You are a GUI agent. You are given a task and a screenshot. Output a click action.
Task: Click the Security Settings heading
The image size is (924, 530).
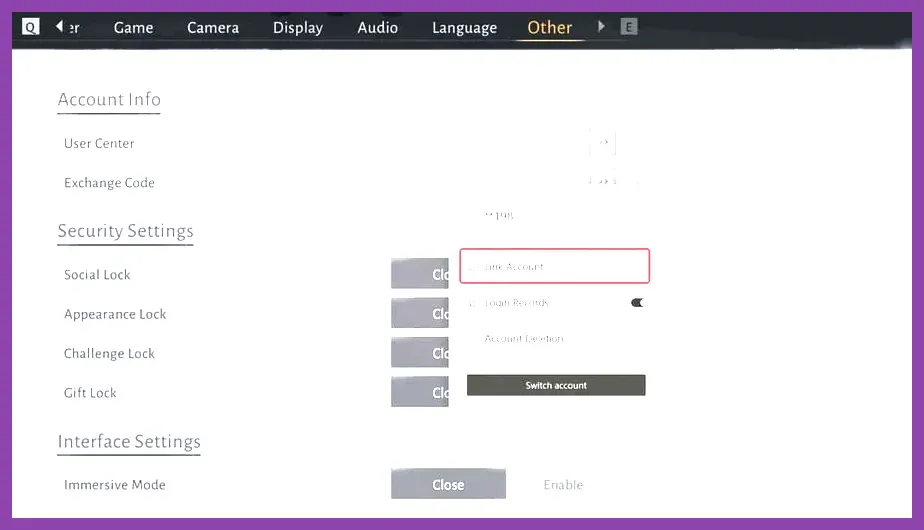pyautogui.click(x=126, y=231)
